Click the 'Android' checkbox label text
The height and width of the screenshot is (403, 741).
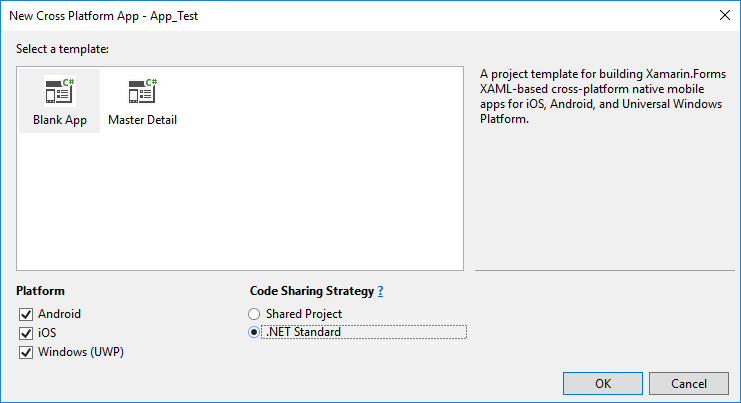coord(60,314)
